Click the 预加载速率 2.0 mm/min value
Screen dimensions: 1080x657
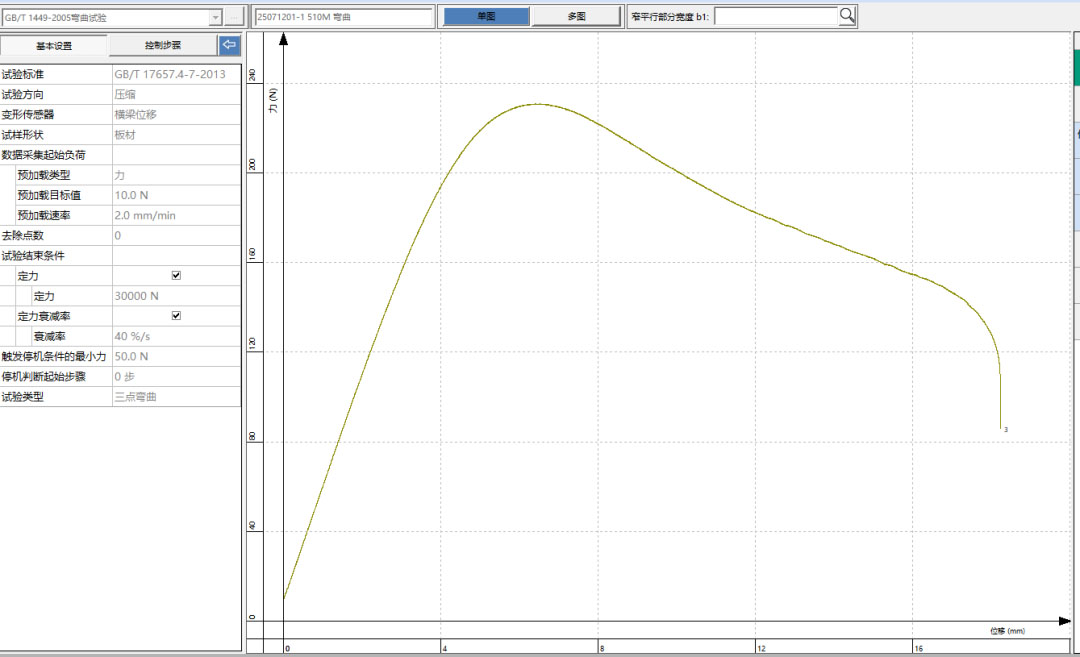(x=176, y=215)
